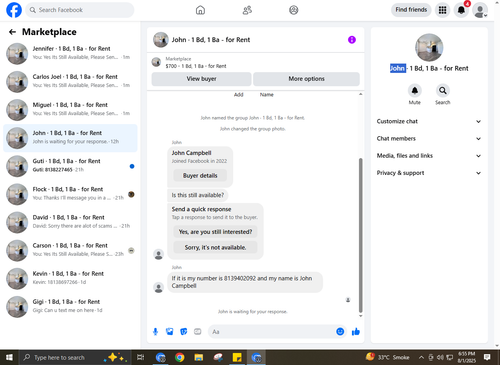Click the voice clip microphone icon

[x=155, y=332]
